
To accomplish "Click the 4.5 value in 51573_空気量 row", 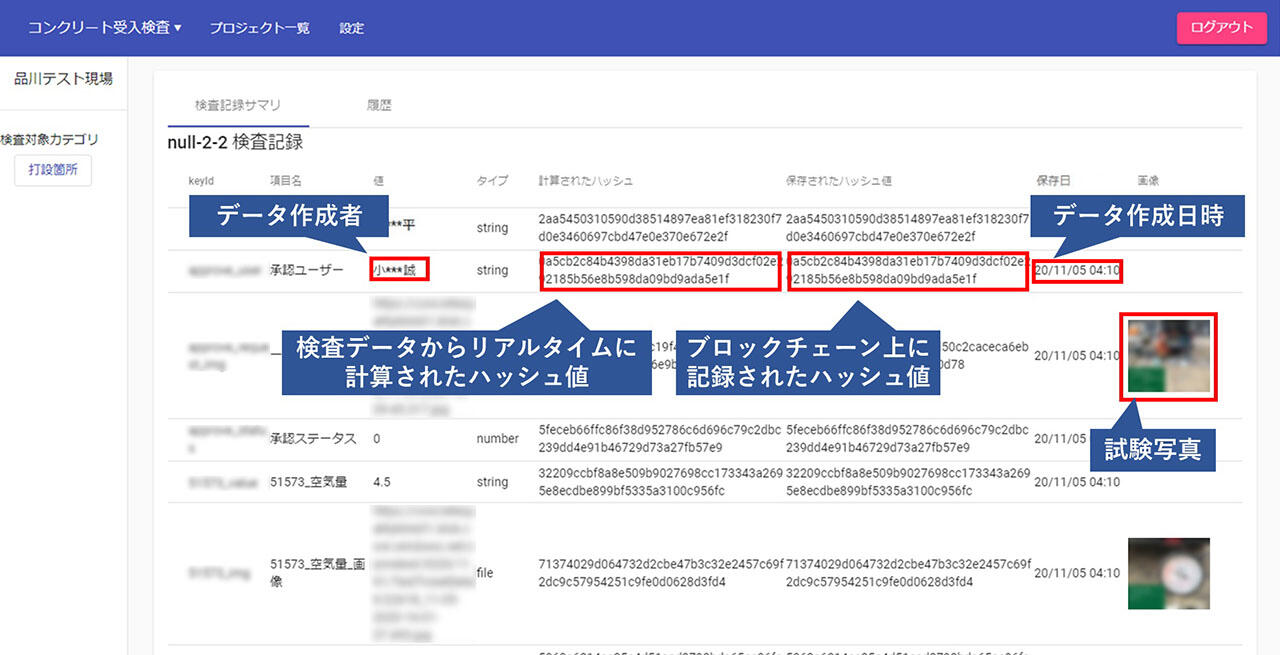I will [381, 482].
